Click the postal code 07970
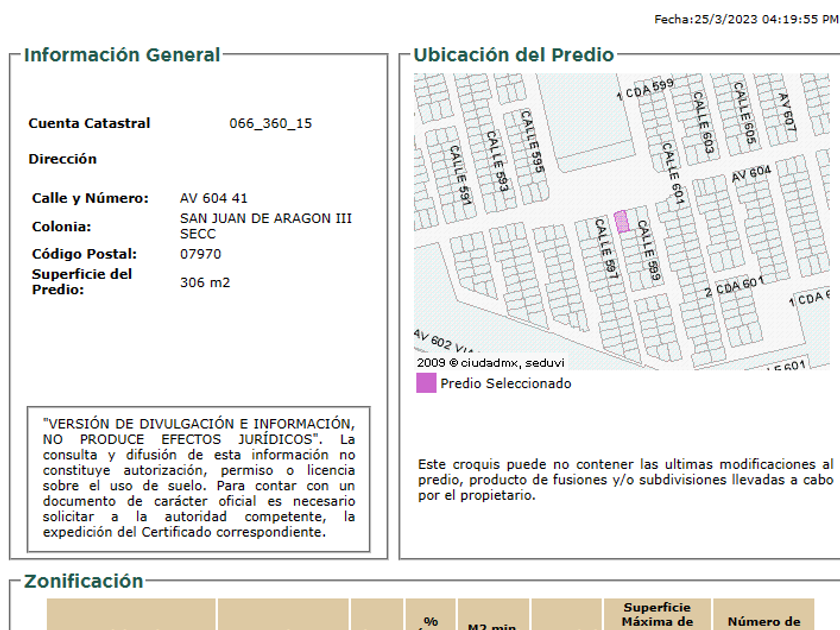The image size is (840, 630). pyautogui.click(x=200, y=254)
